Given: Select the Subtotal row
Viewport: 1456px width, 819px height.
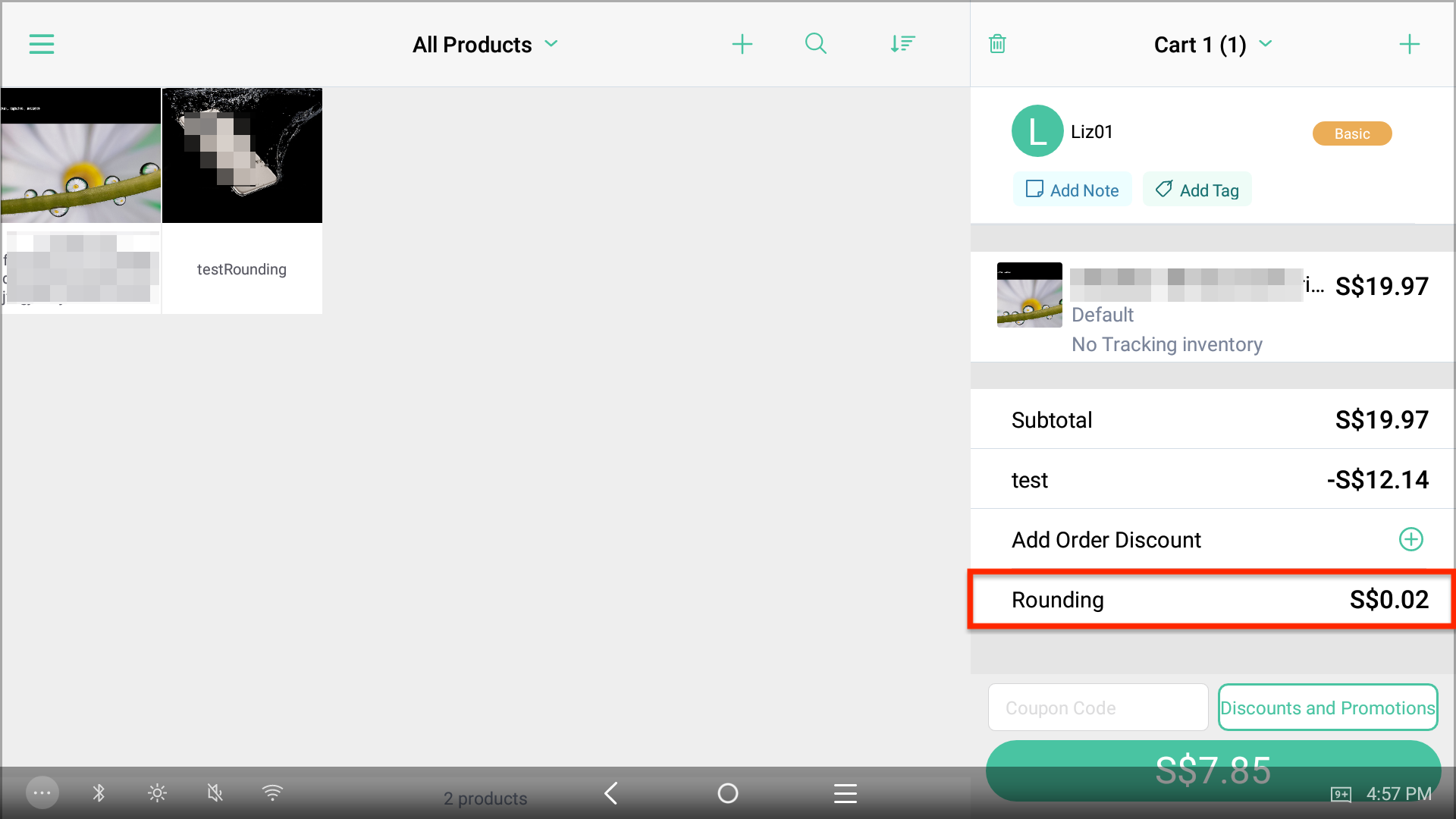Looking at the screenshot, I should point(1212,419).
